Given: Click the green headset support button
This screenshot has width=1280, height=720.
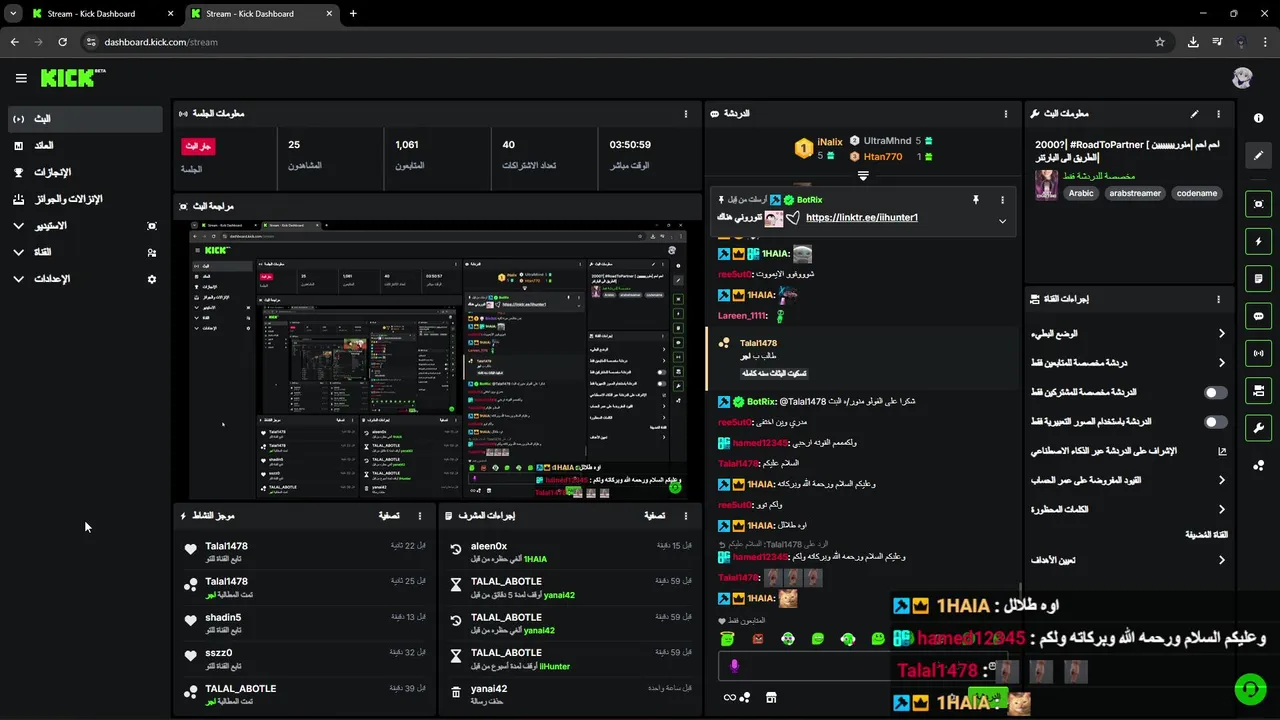Looking at the screenshot, I should click(x=1249, y=689).
